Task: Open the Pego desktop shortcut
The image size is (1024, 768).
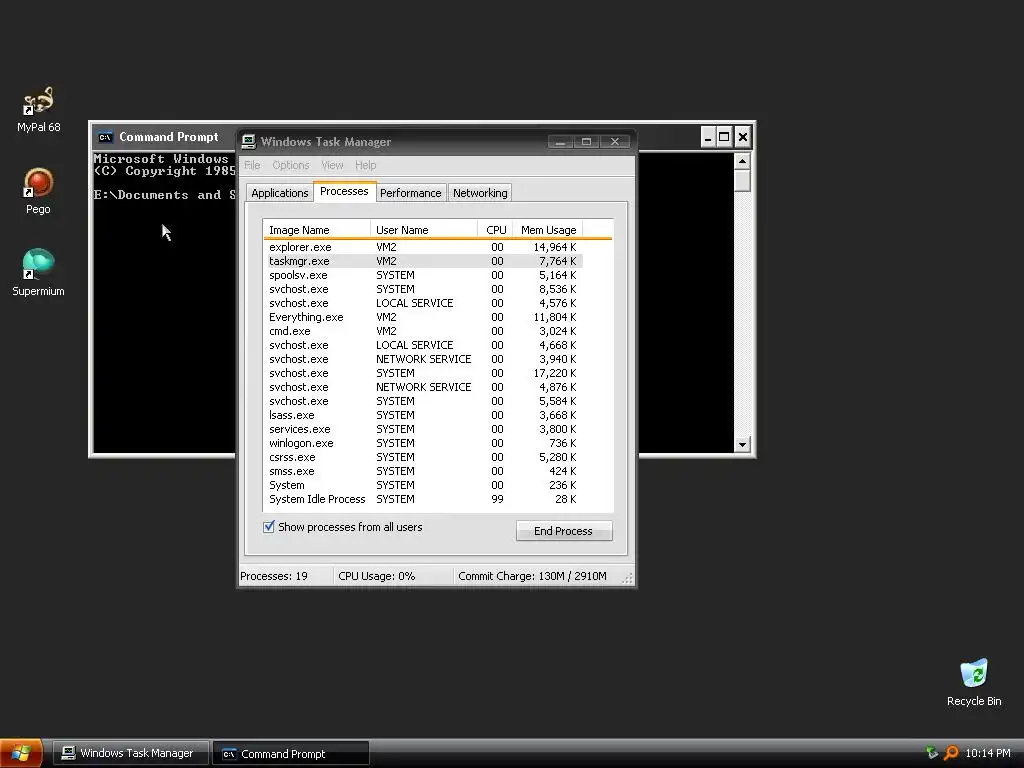Action: point(38,191)
